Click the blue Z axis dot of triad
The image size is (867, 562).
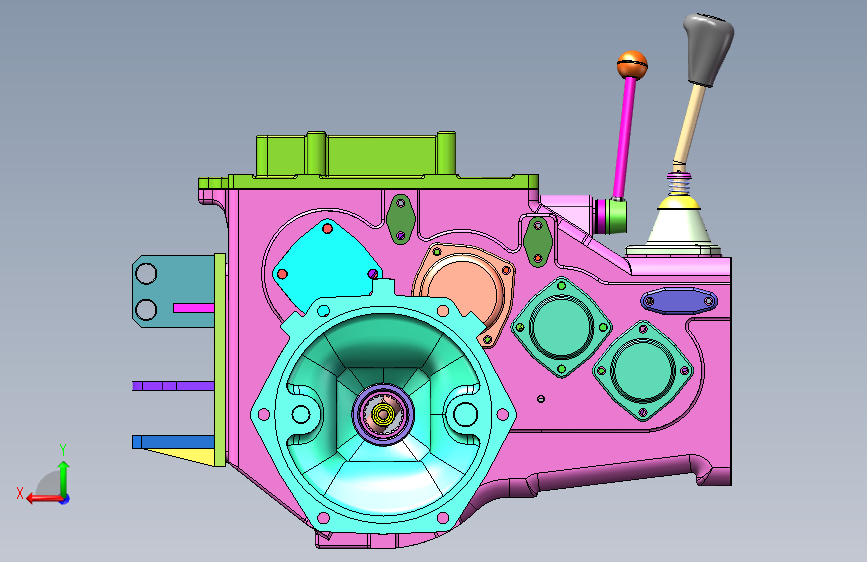pyautogui.click(x=65, y=499)
